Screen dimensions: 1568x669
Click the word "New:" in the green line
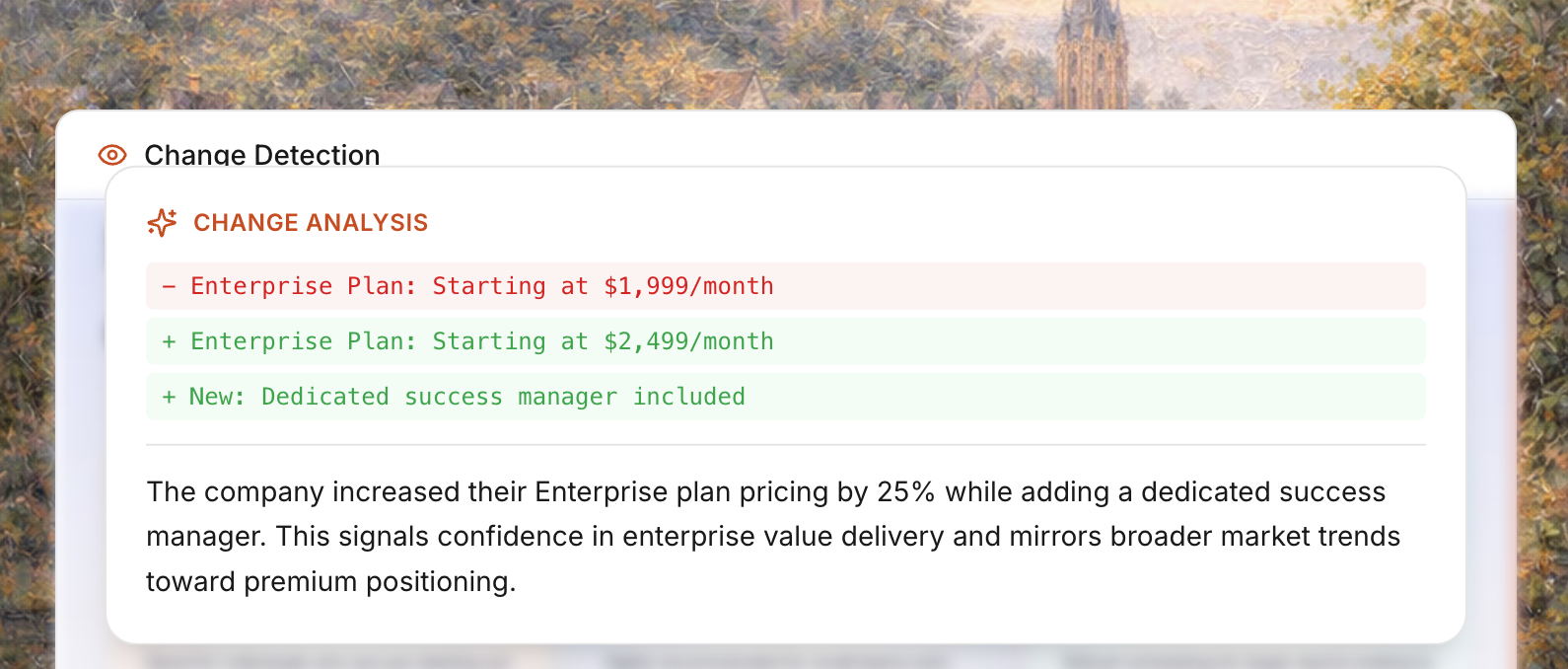(x=217, y=397)
